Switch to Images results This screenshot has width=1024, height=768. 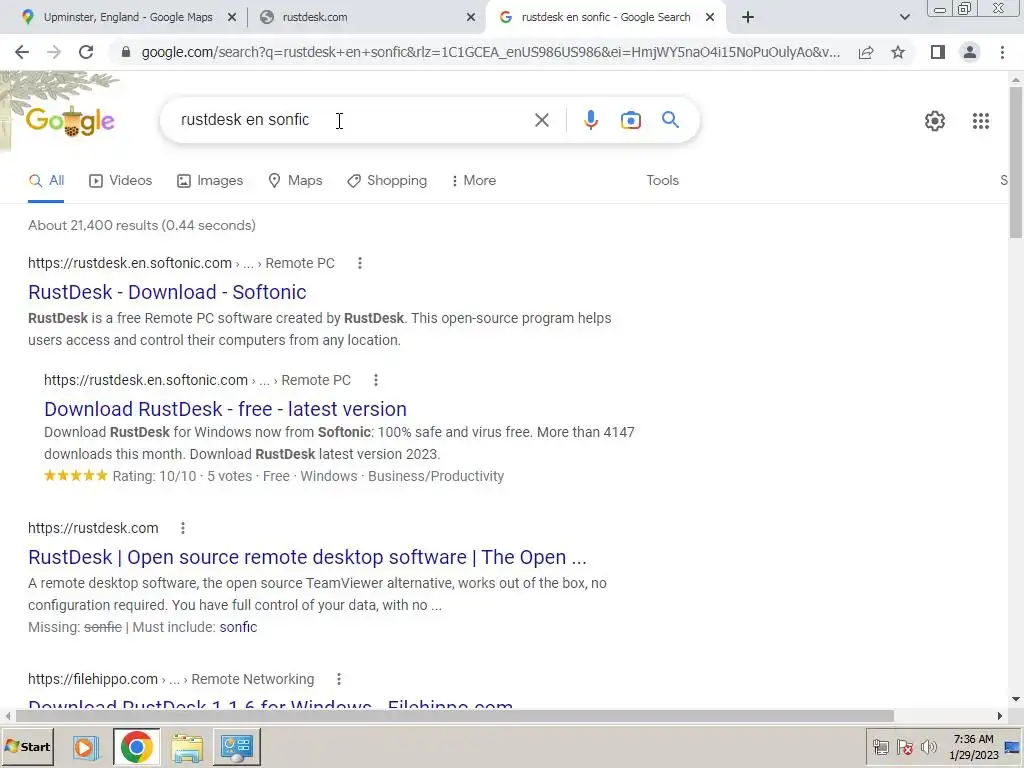(x=210, y=180)
